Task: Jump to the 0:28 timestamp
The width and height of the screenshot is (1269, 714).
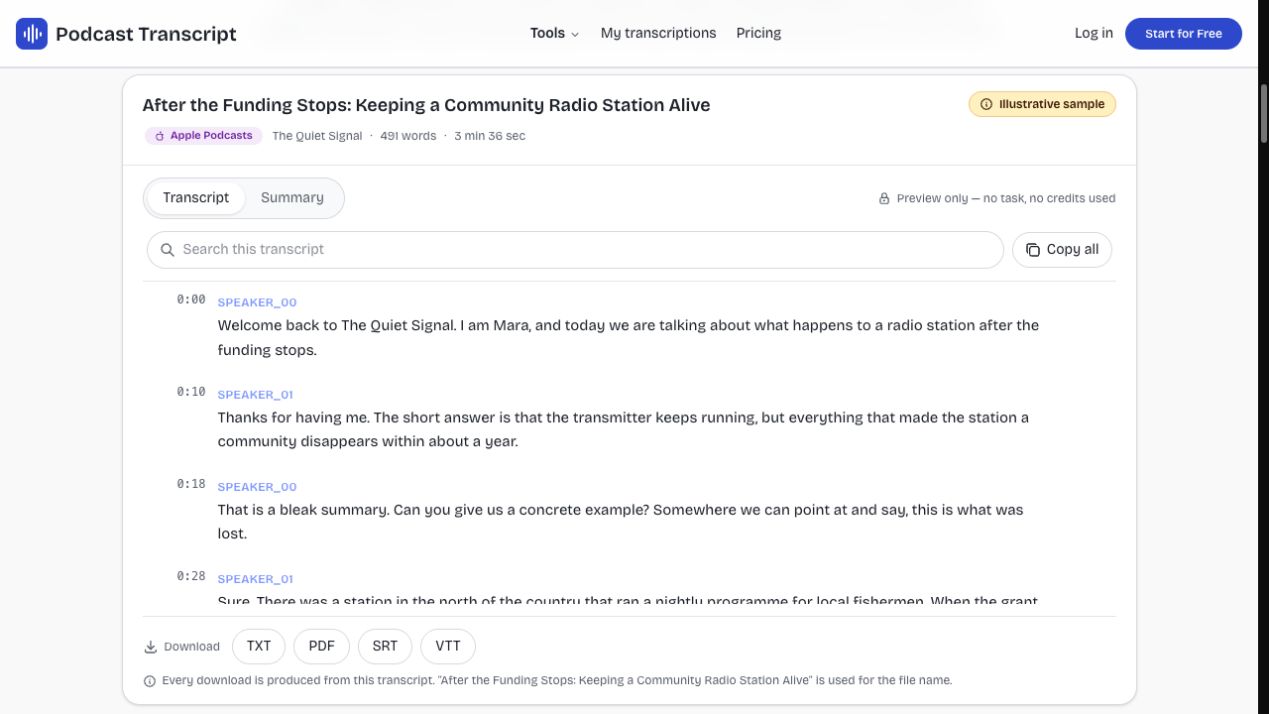Action: pyautogui.click(x=191, y=576)
